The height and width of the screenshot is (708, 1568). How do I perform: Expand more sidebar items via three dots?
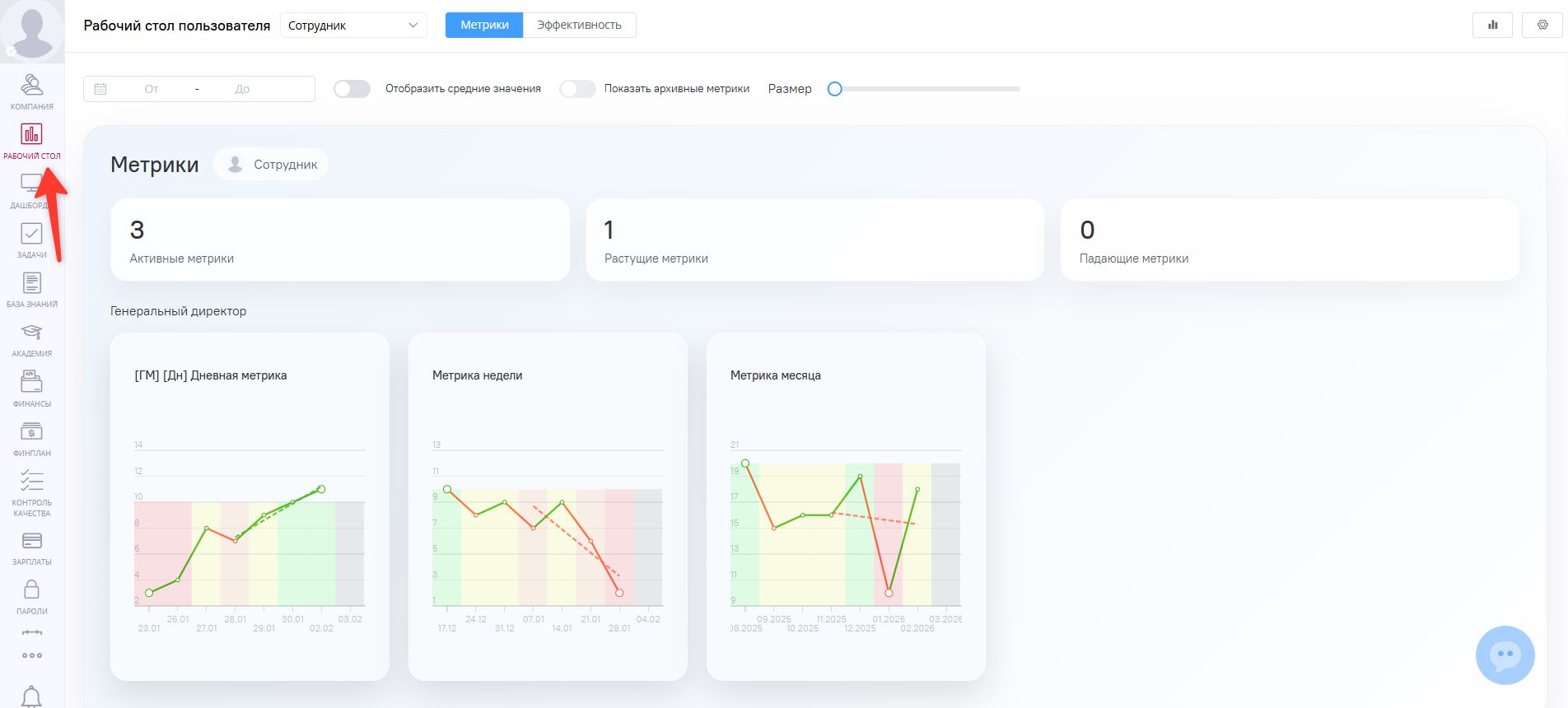(31, 655)
